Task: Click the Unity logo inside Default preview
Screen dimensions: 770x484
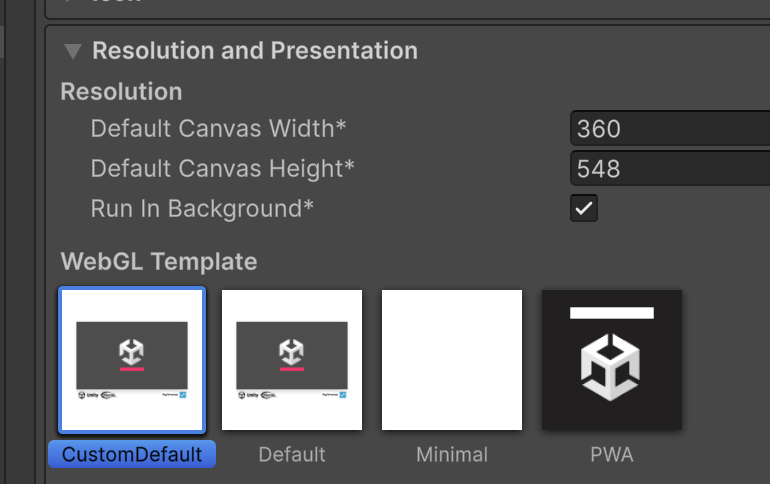Action: click(291, 352)
